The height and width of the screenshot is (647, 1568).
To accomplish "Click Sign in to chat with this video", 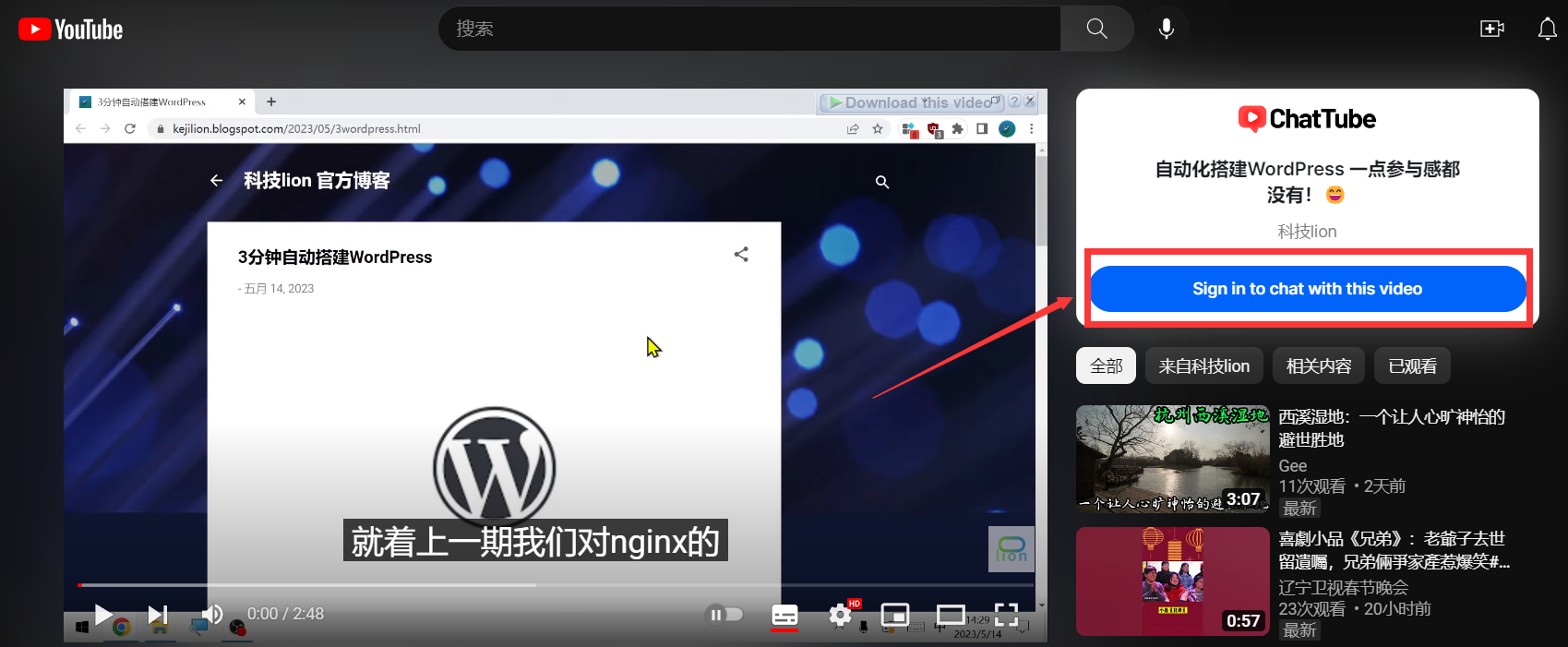I will click(x=1308, y=289).
